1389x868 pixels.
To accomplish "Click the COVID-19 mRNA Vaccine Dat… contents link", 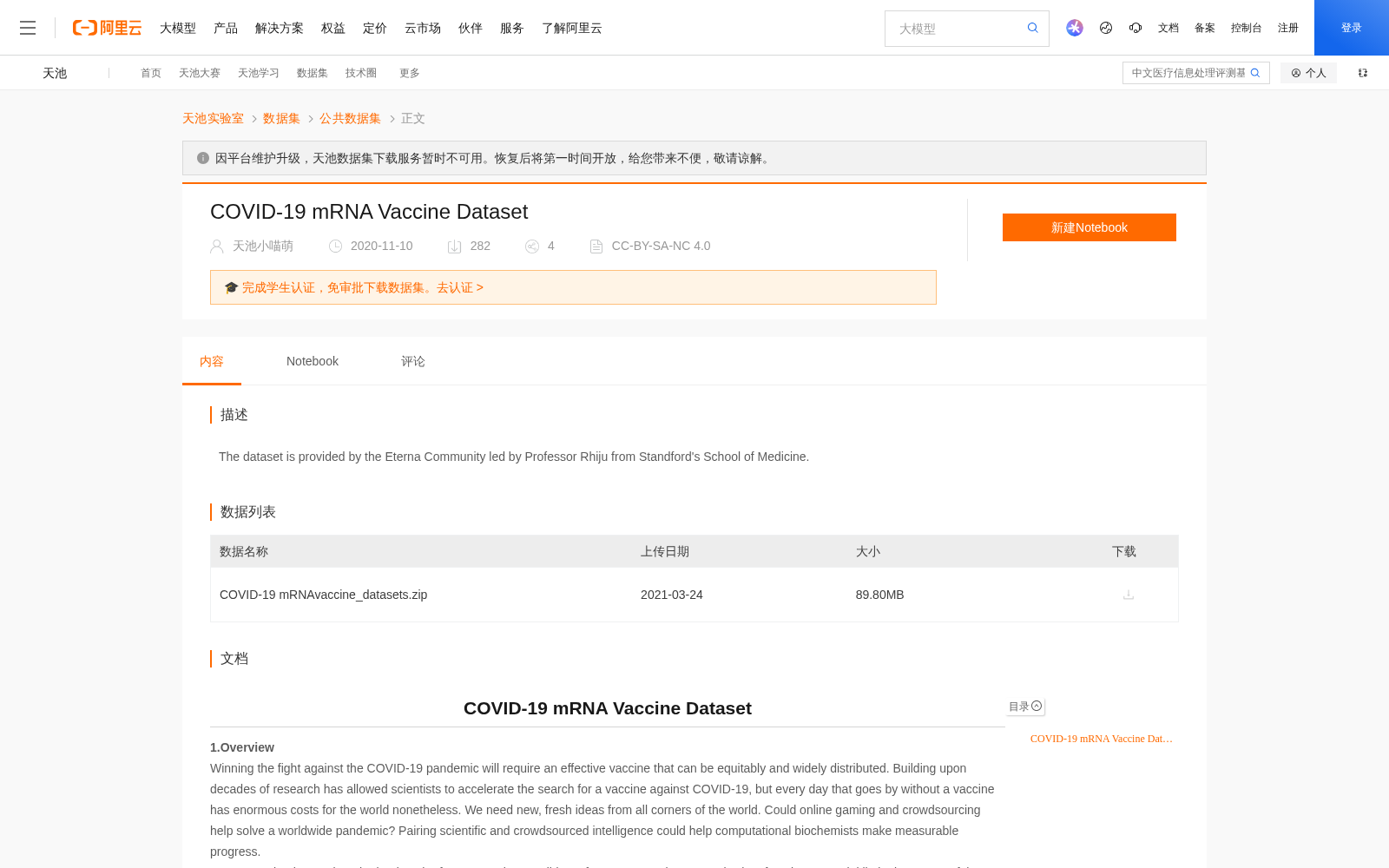I will coord(1102,739).
